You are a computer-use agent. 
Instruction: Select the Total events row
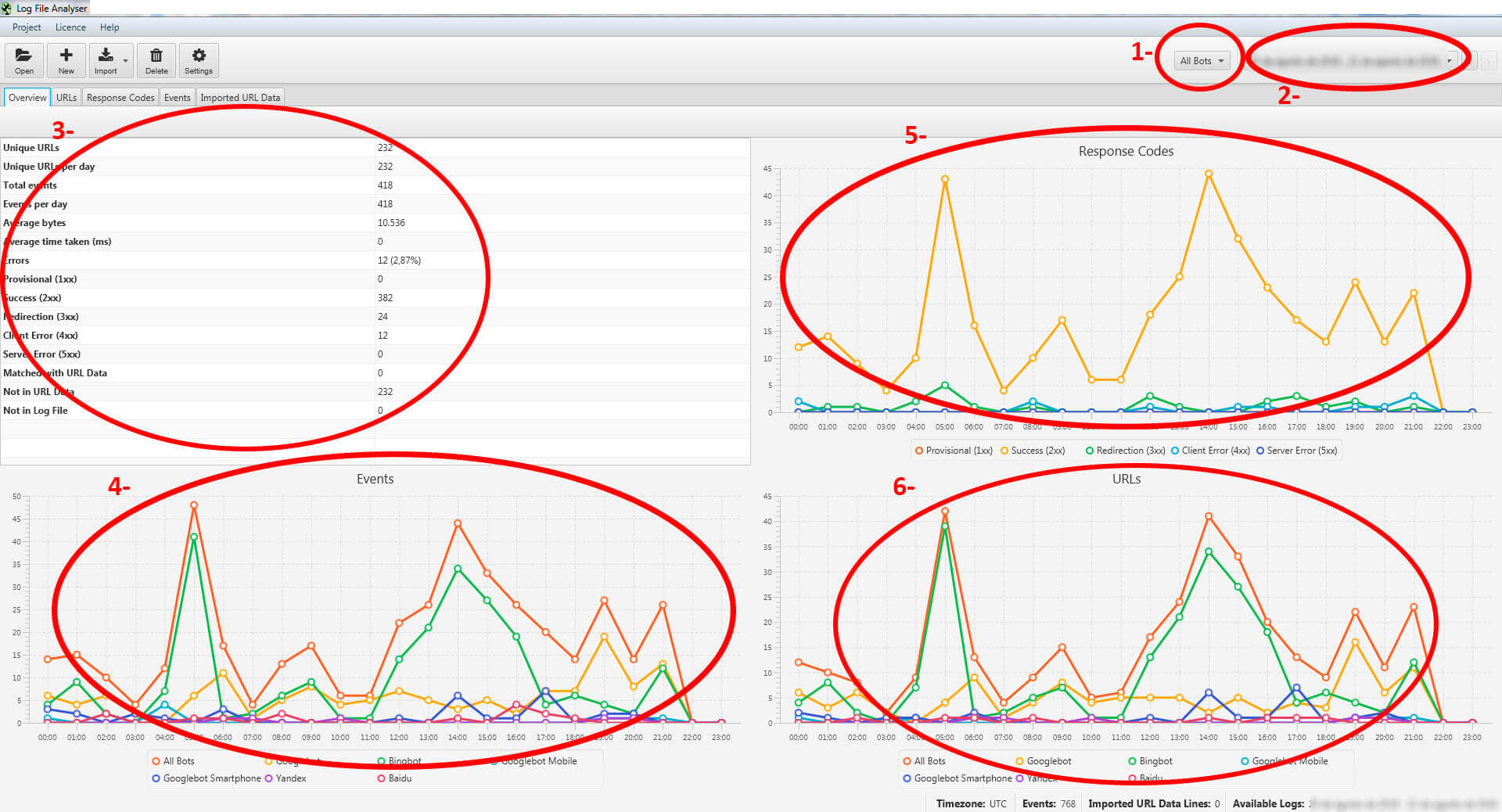pyautogui.click(x=188, y=185)
